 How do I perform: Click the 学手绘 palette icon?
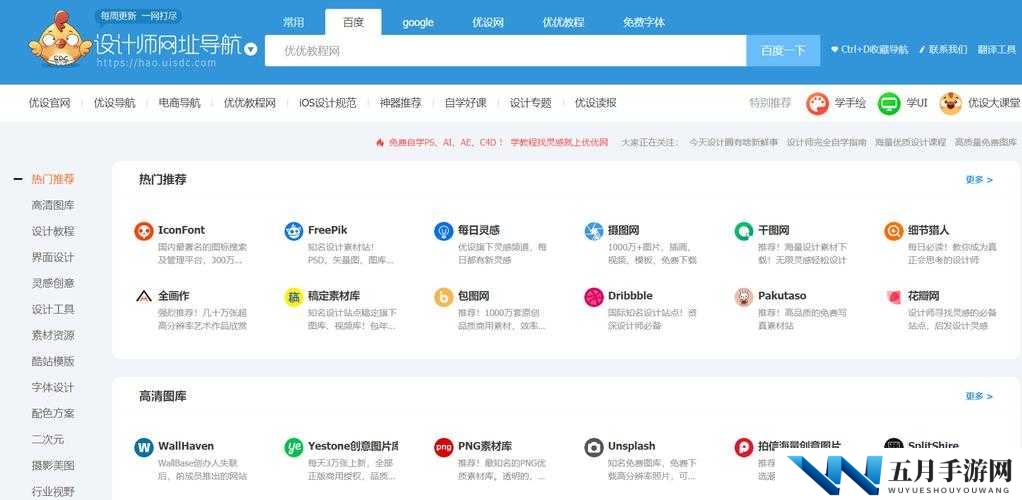817,103
